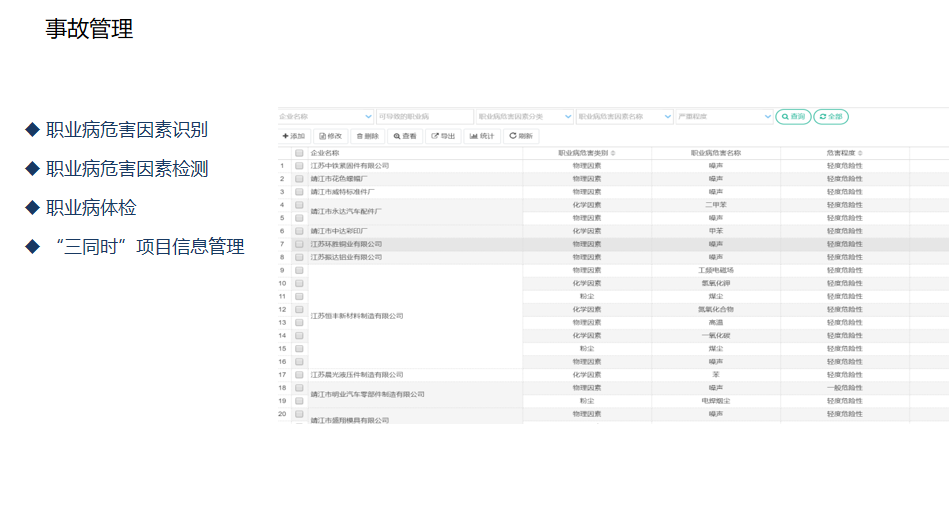
Task: Sort by 职业病危害类别 column header
Action: click(587, 153)
